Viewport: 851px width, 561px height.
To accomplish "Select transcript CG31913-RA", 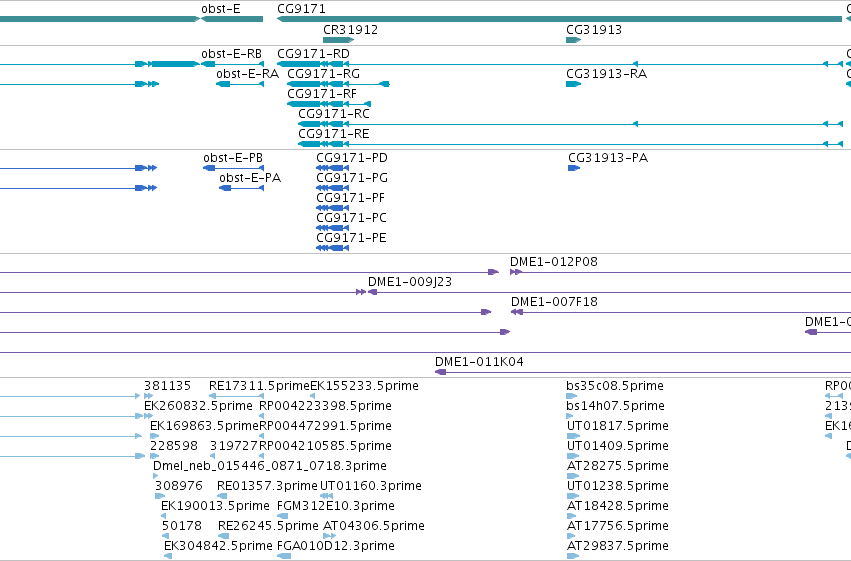I will click(x=606, y=74).
